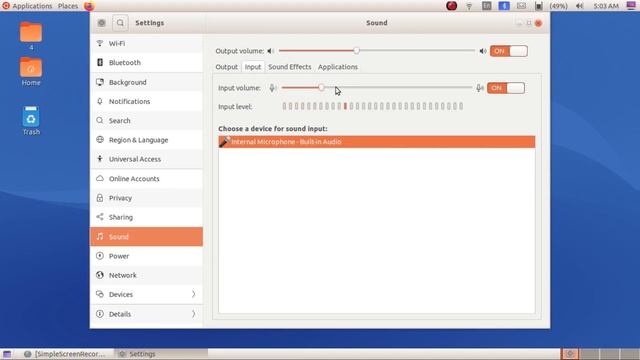Click the Bluetooth indicator in system tray
The image size is (640, 360).
[504, 6]
